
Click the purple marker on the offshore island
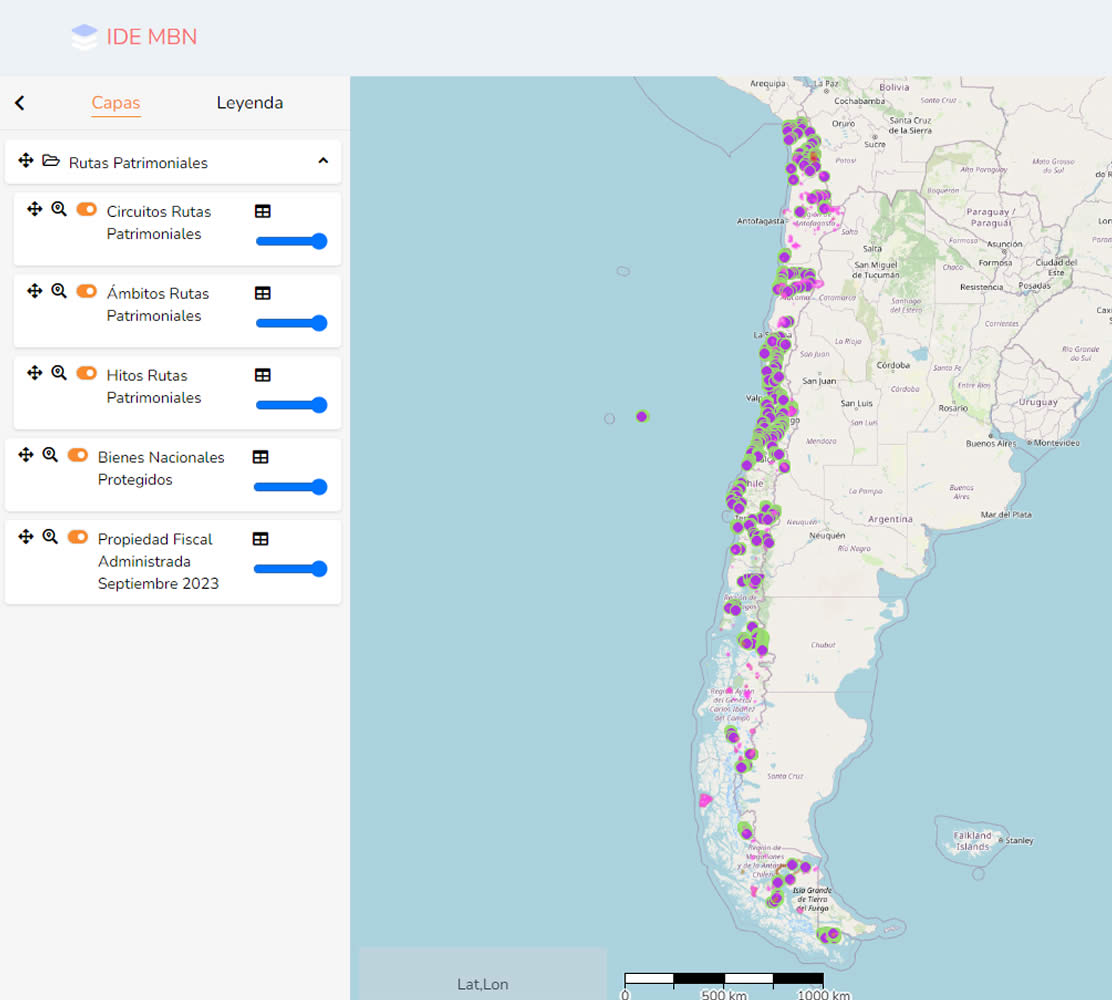point(642,416)
